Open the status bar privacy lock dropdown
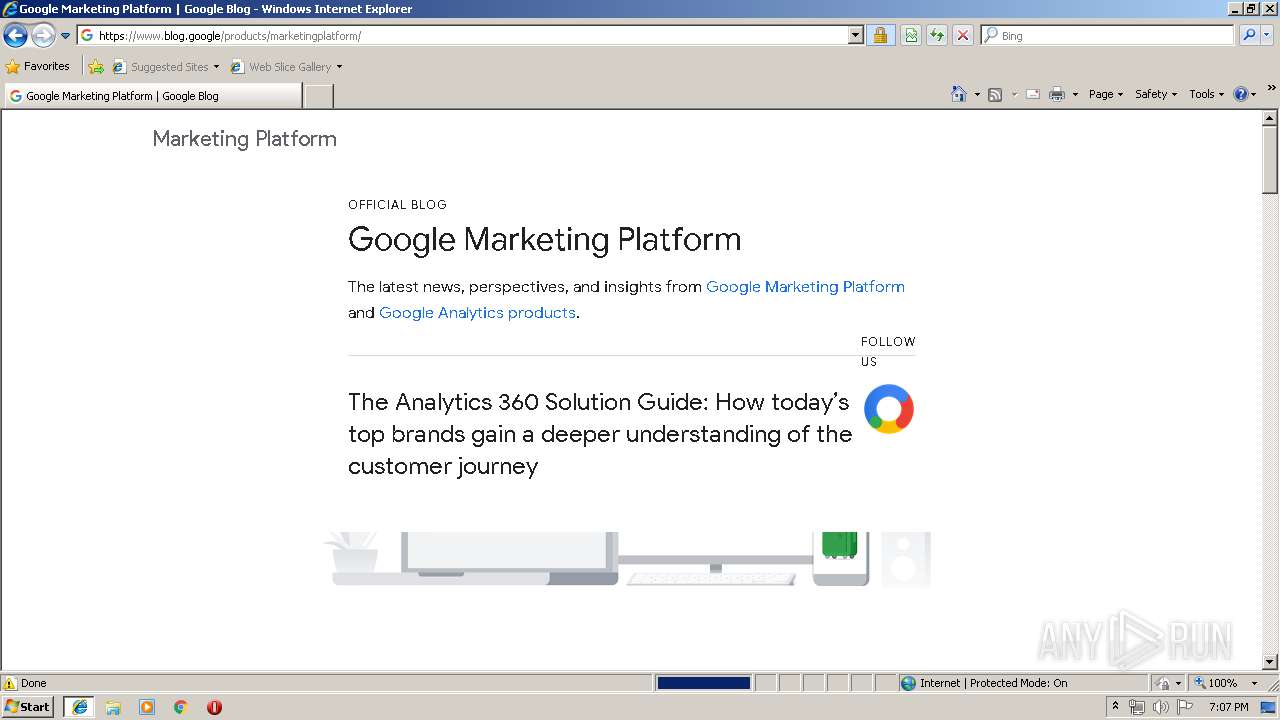This screenshot has height=720, width=1280. click(x=1168, y=683)
